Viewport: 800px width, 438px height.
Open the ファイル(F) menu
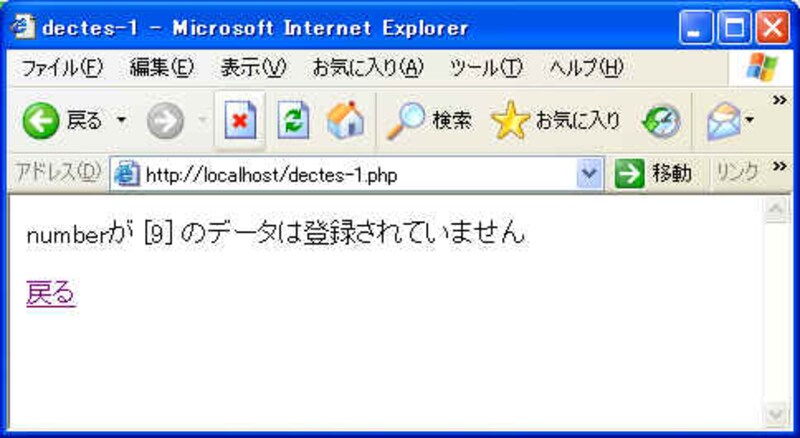(x=62, y=68)
